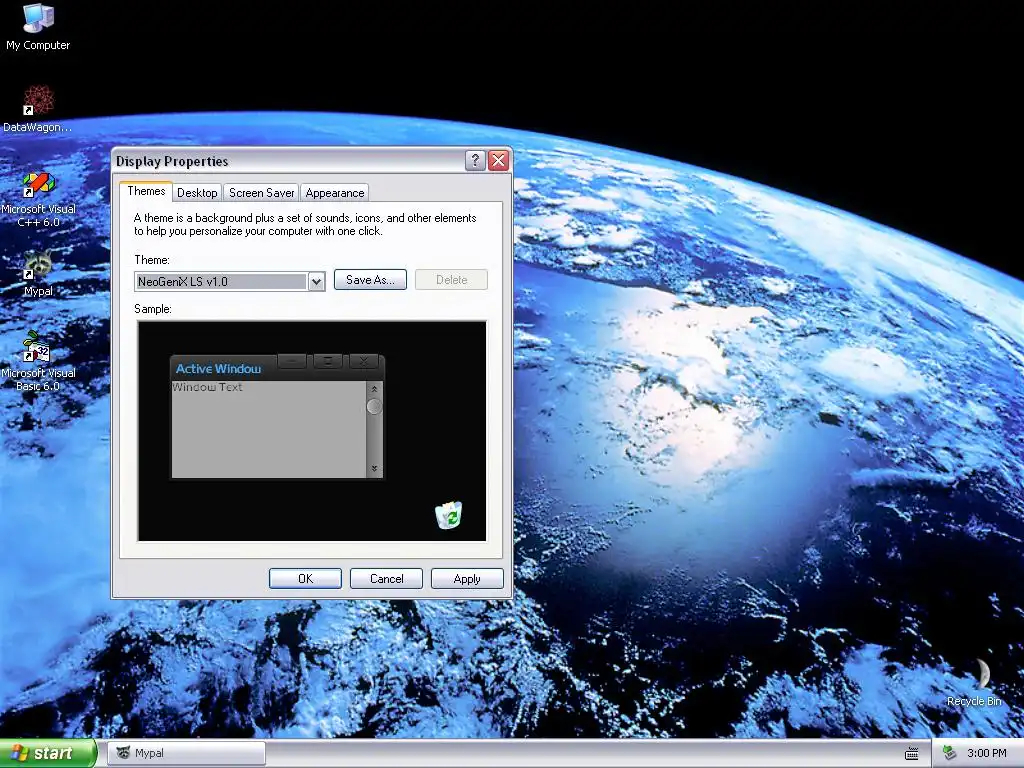The width and height of the screenshot is (1024, 768).
Task: Select Microsoft Visual Basic 6.0 shortcut
Action: click(38, 361)
